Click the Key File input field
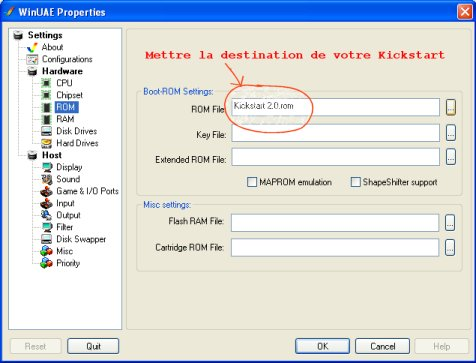The height and width of the screenshot is (363, 476). [x=336, y=133]
